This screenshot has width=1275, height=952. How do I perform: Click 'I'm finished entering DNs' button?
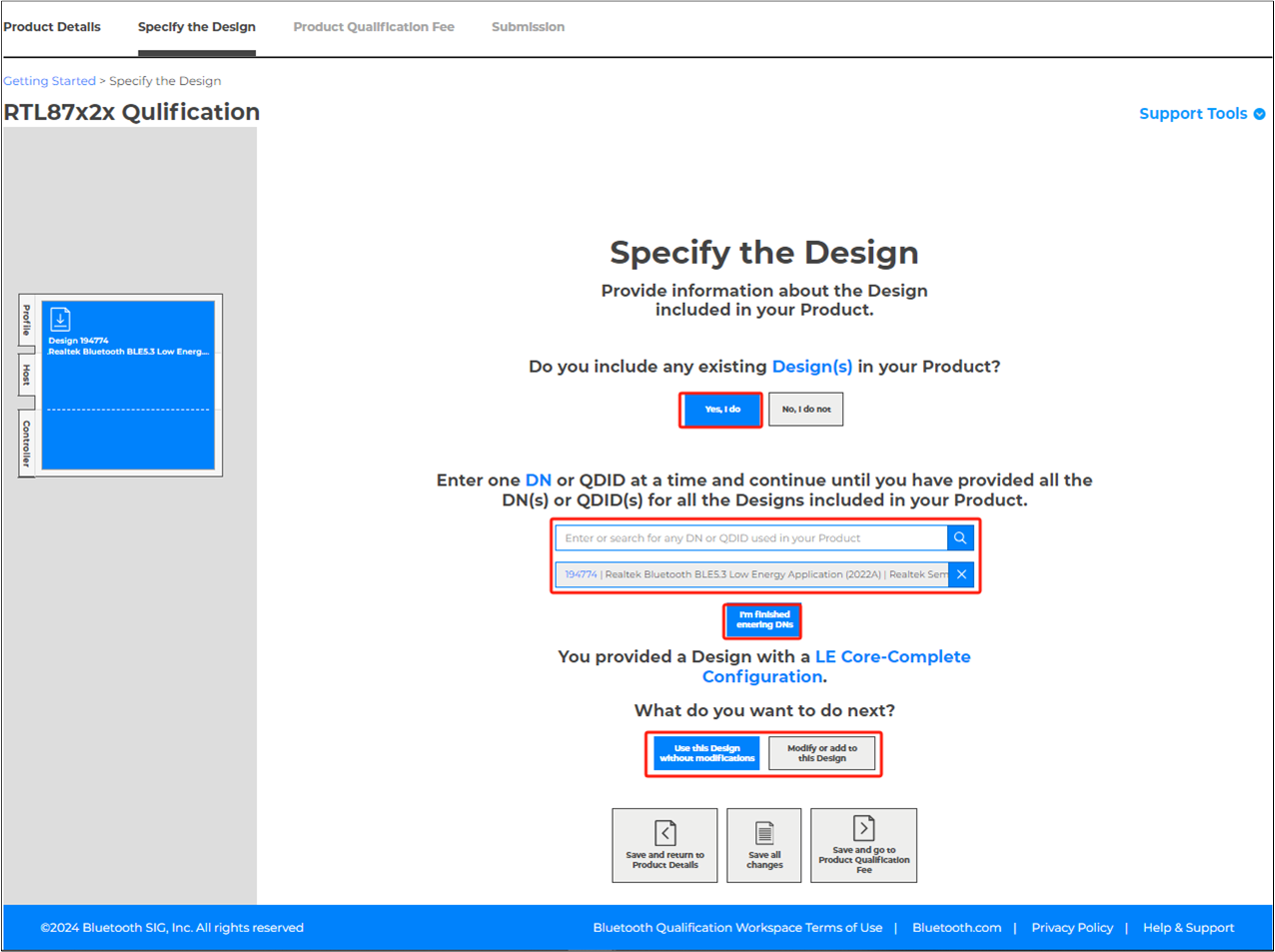click(x=763, y=620)
